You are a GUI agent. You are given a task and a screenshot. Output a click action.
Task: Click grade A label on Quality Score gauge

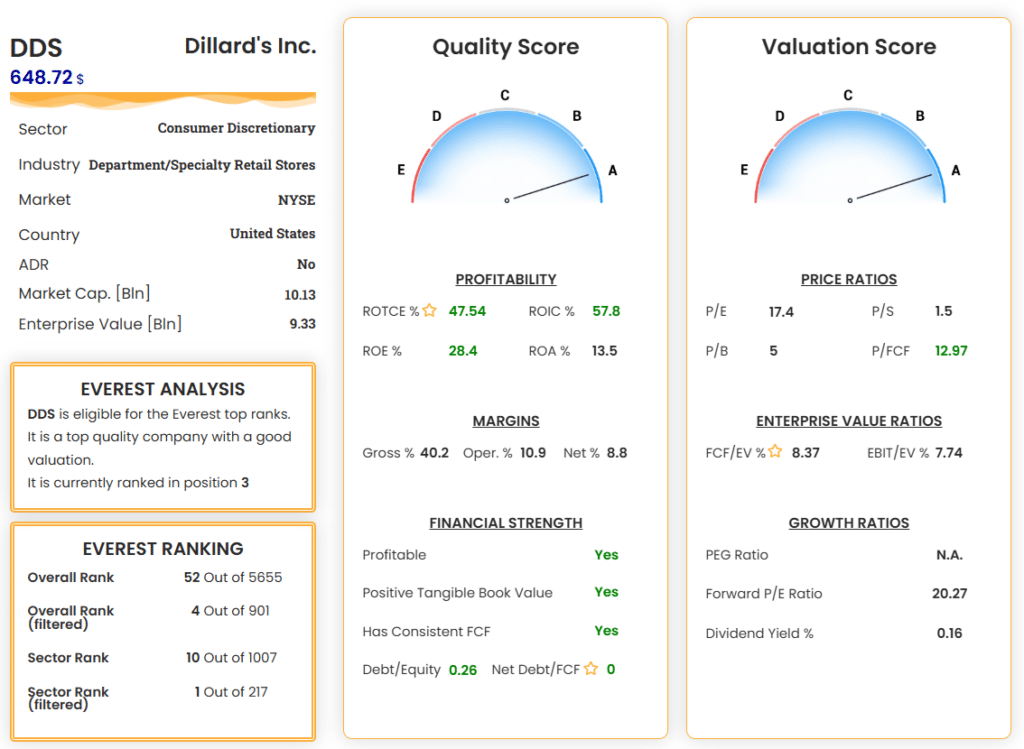coord(613,171)
